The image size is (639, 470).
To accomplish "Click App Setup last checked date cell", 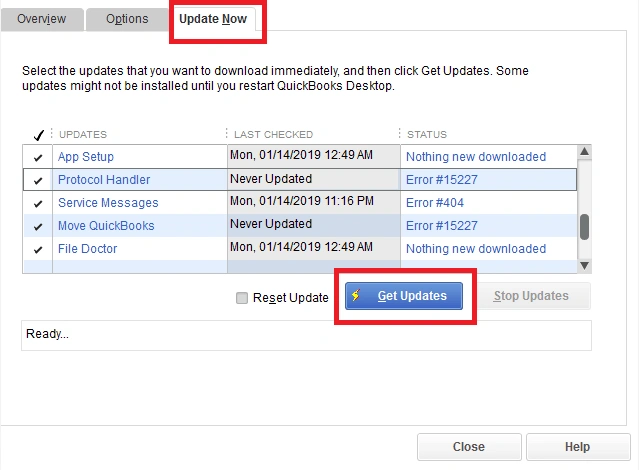I will click(x=314, y=155).
